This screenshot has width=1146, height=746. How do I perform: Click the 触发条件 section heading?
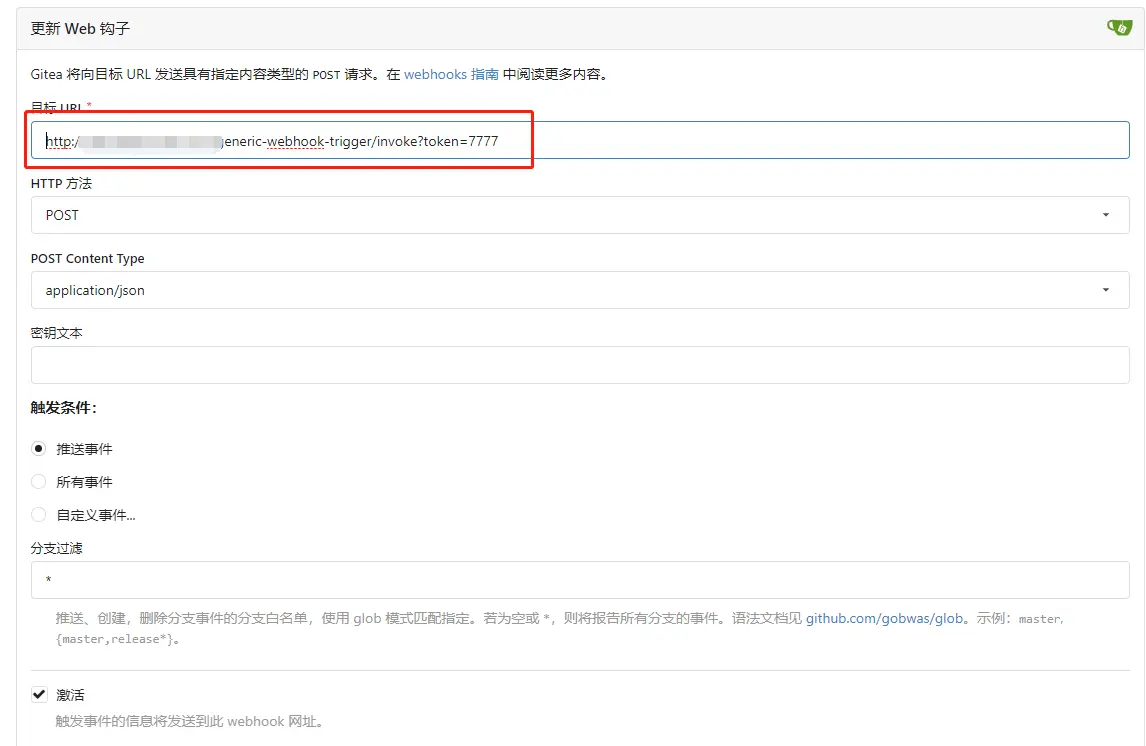click(x=63, y=408)
